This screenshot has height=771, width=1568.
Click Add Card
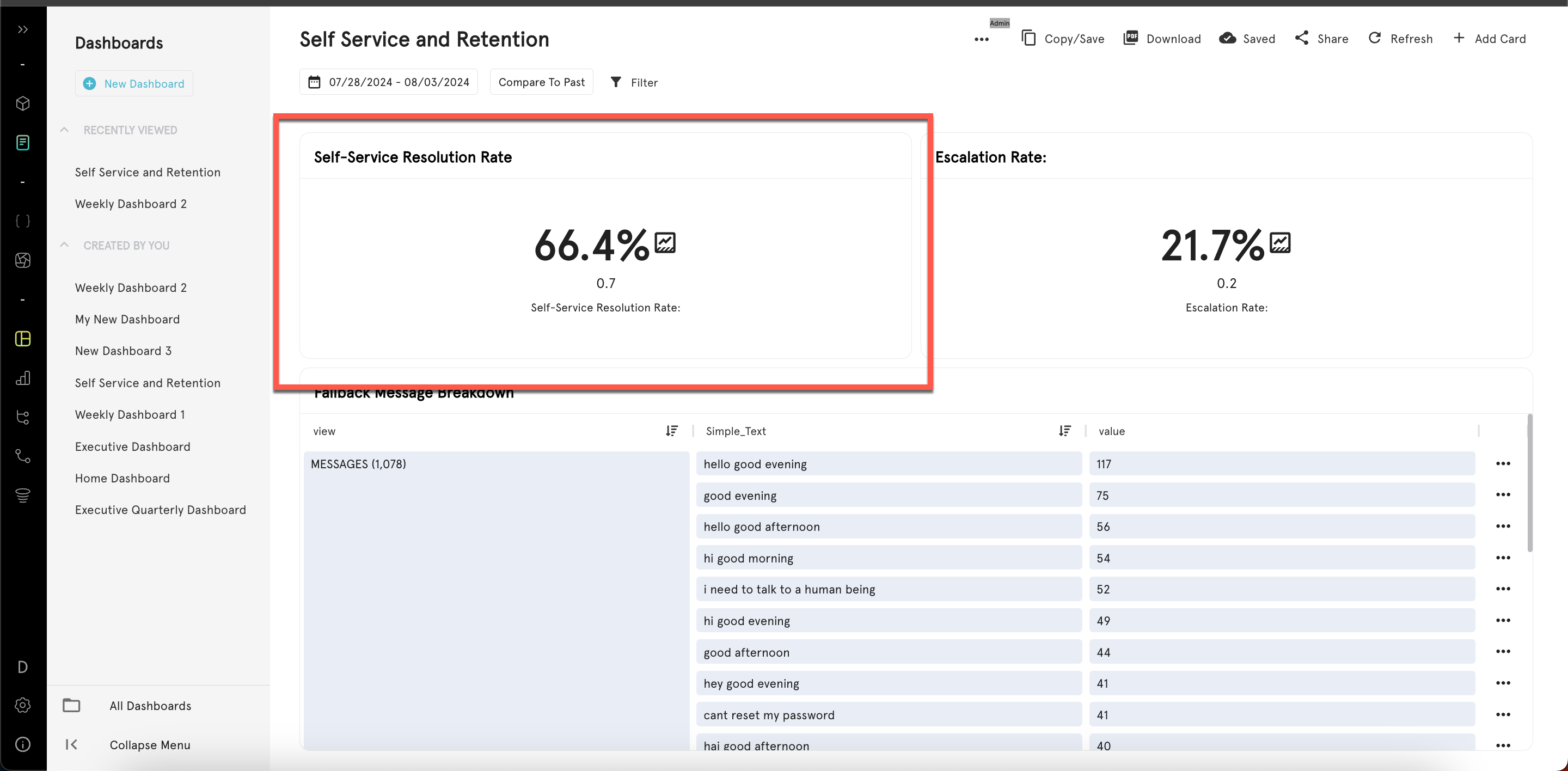1490,39
